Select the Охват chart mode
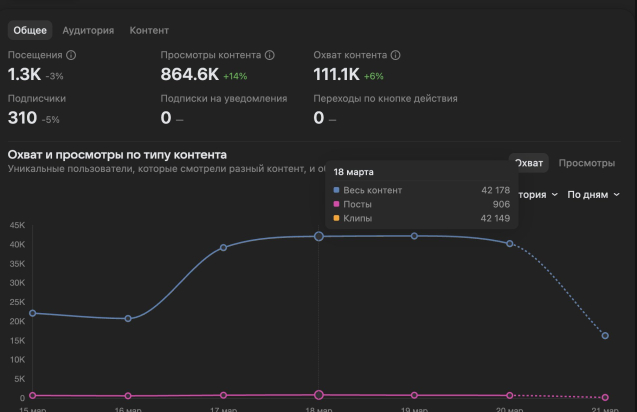This screenshot has height=412, width=637. coord(528,163)
